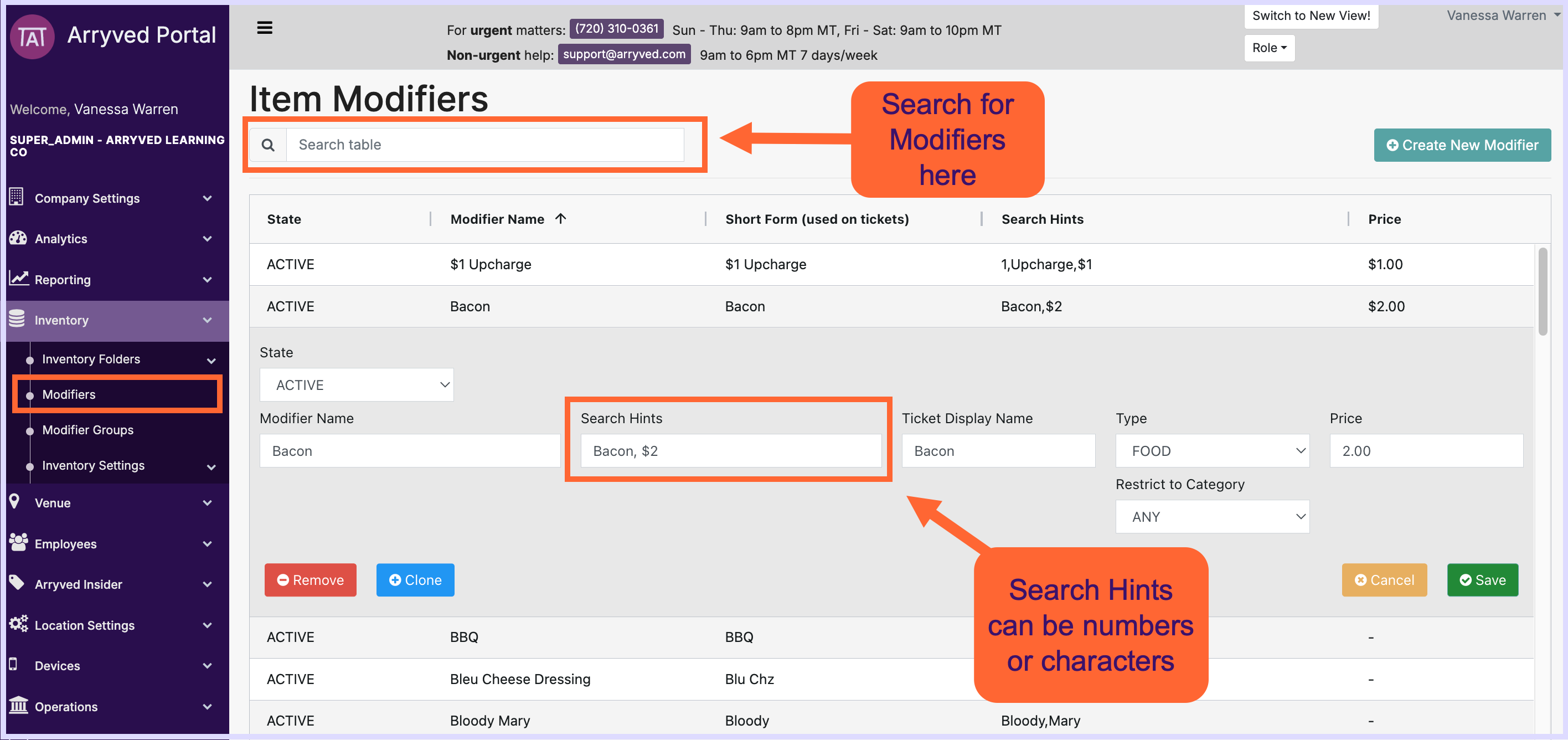Click the Modifier Name sort arrow
The width and height of the screenshot is (1568, 740).
coord(561,219)
